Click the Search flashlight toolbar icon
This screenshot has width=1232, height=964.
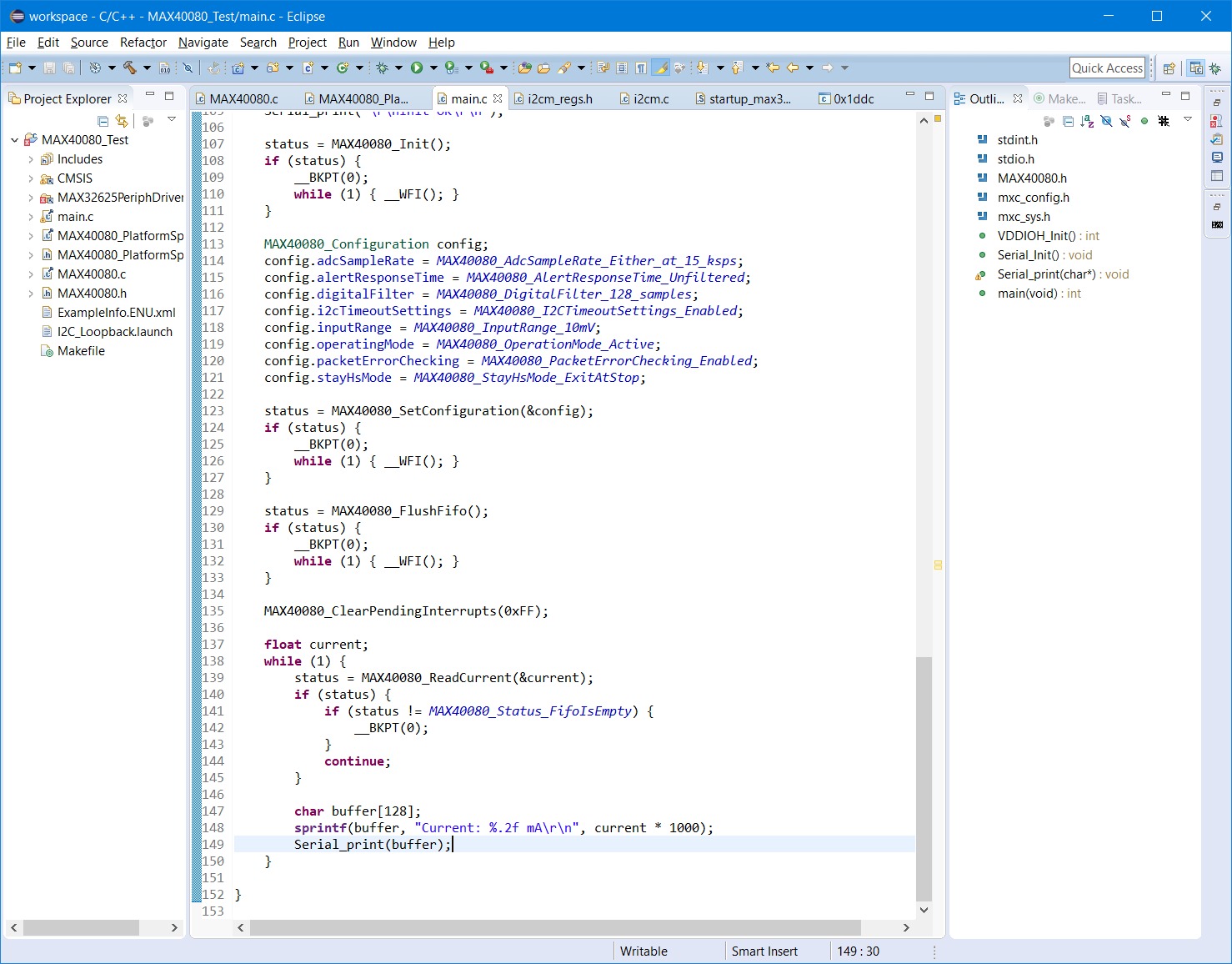(564, 68)
